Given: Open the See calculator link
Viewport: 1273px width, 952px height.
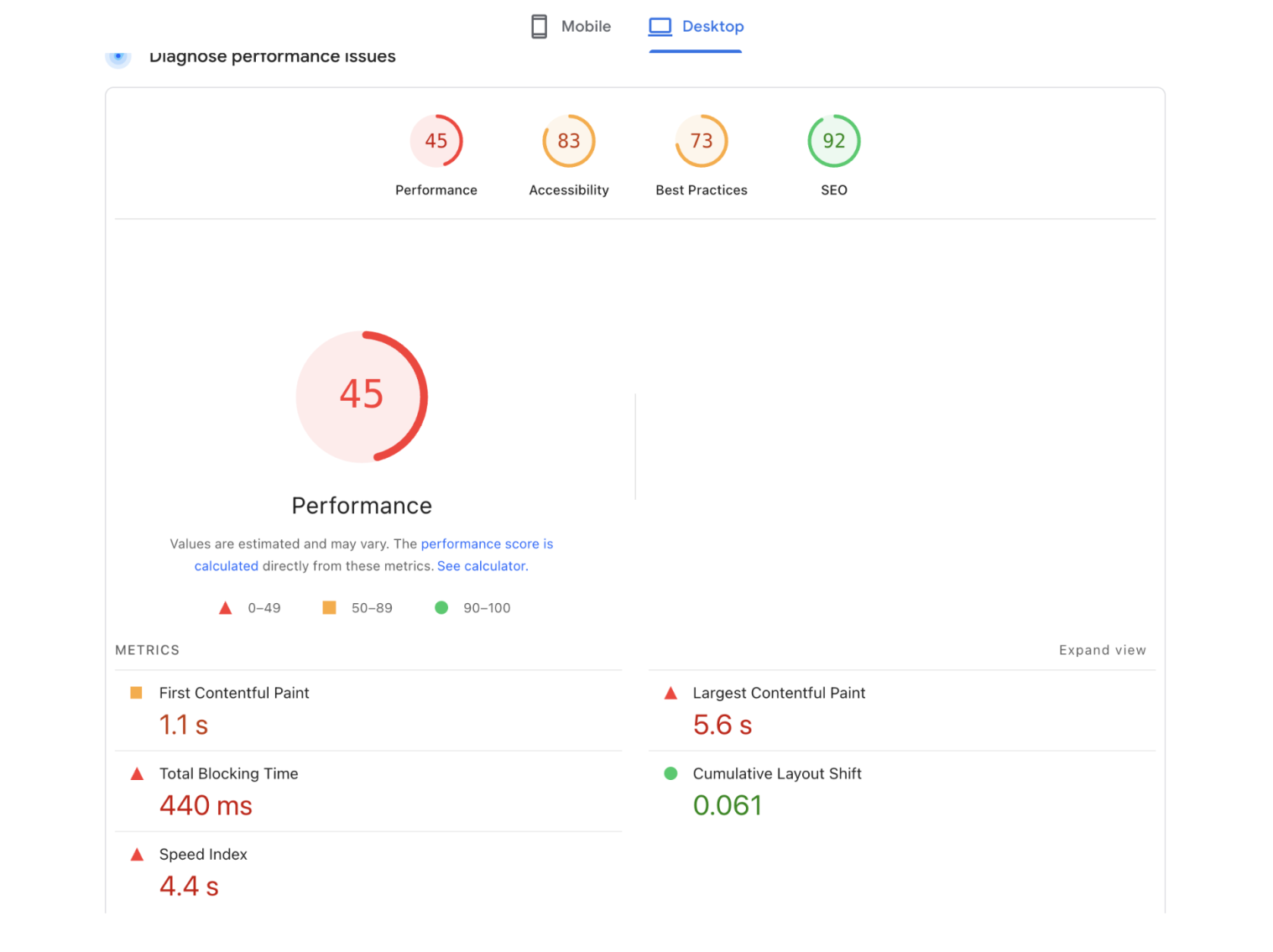Looking at the screenshot, I should point(482,566).
